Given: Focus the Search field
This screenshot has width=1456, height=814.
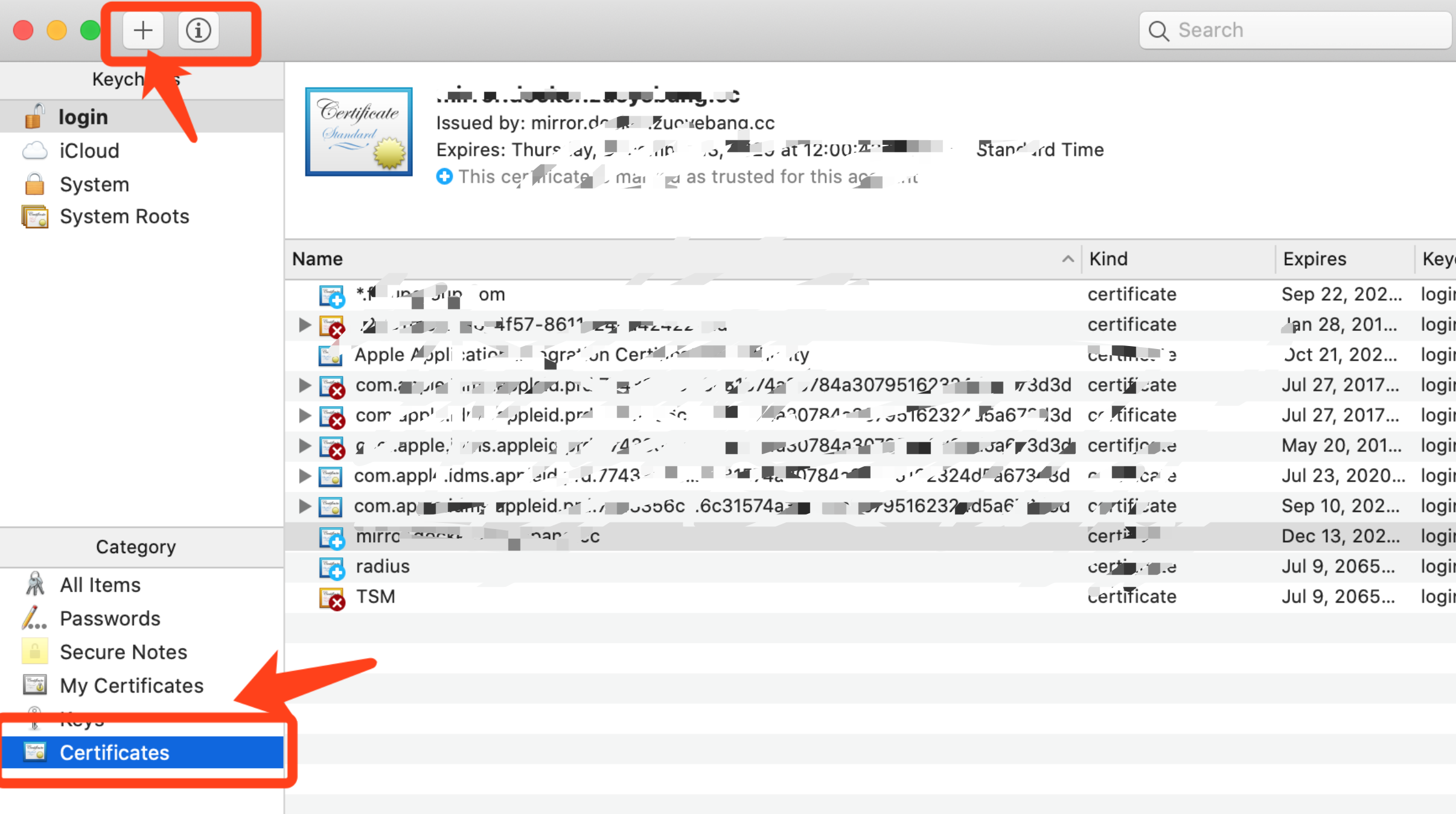Looking at the screenshot, I should click(1295, 30).
